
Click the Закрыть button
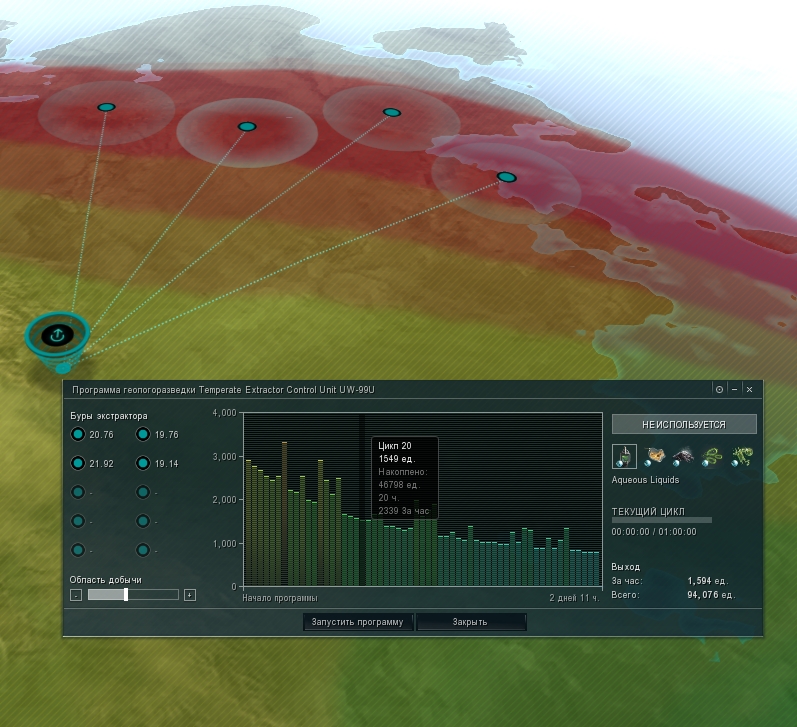470,622
